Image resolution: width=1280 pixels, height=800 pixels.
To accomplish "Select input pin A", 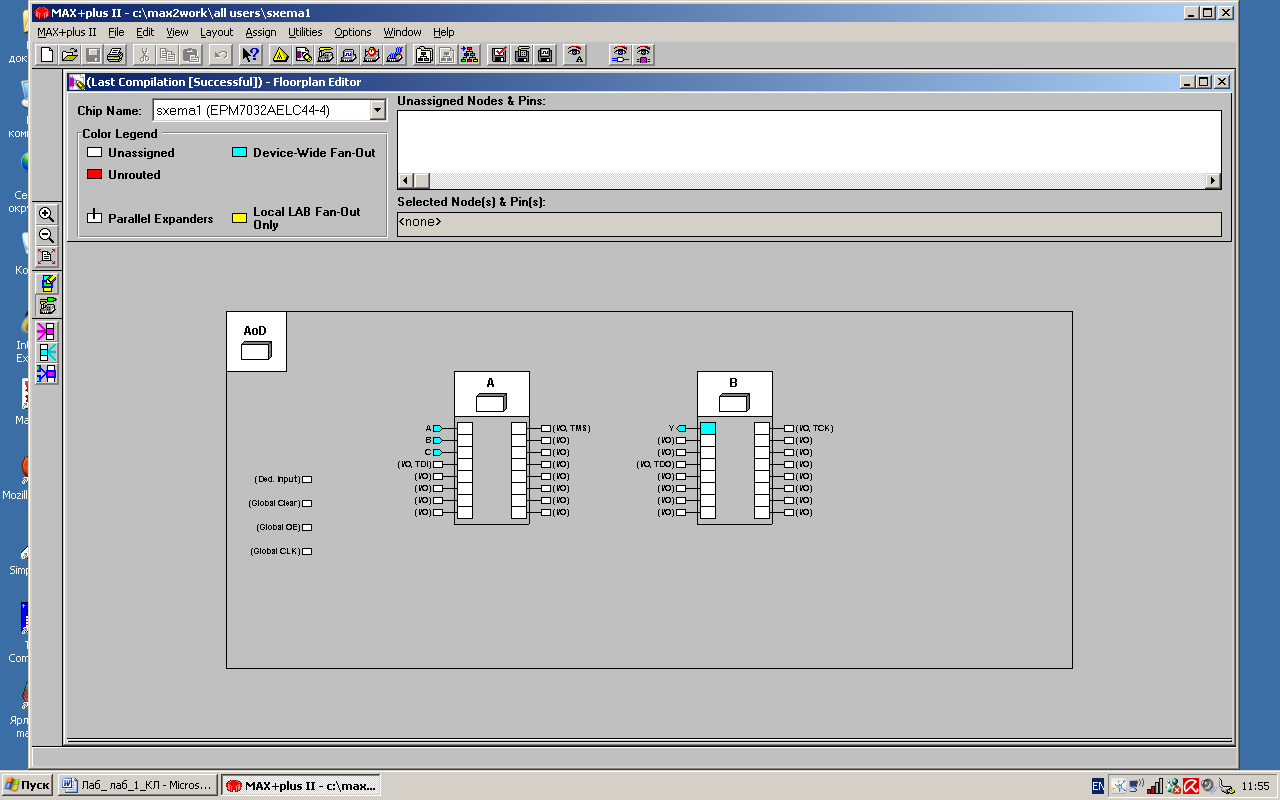I will pos(437,428).
